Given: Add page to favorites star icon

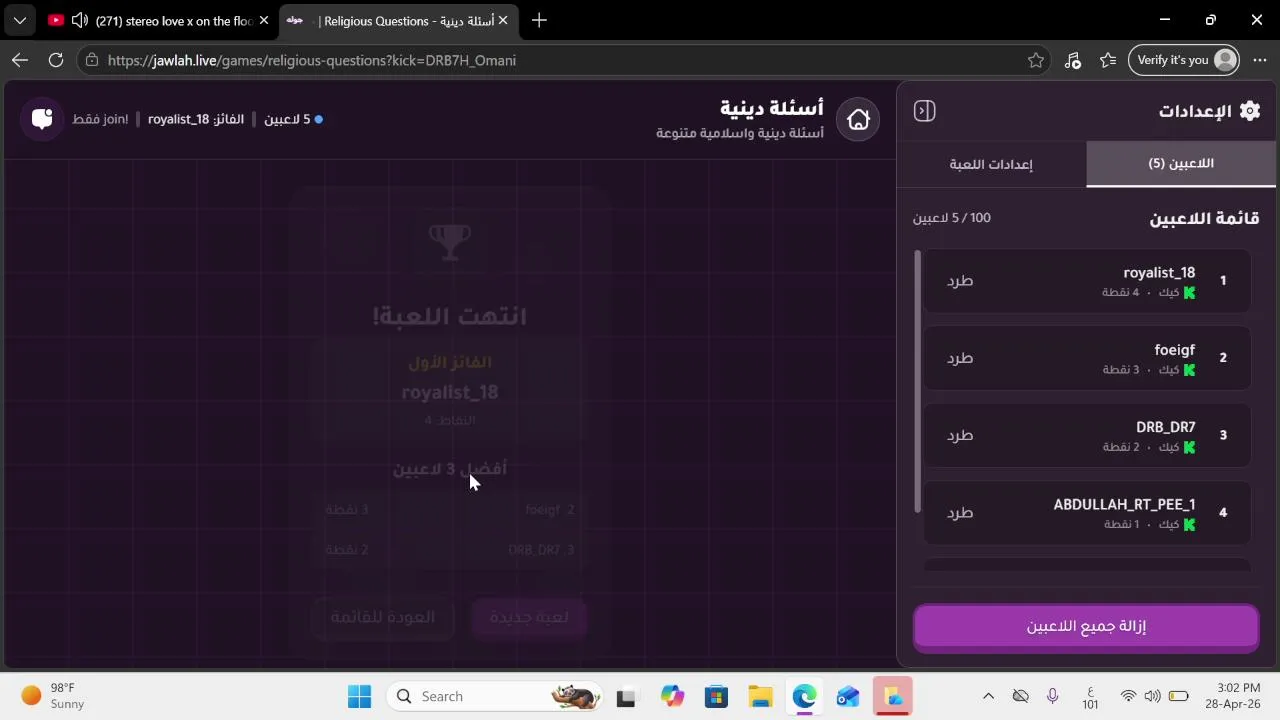Looking at the screenshot, I should coord(1036,60).
